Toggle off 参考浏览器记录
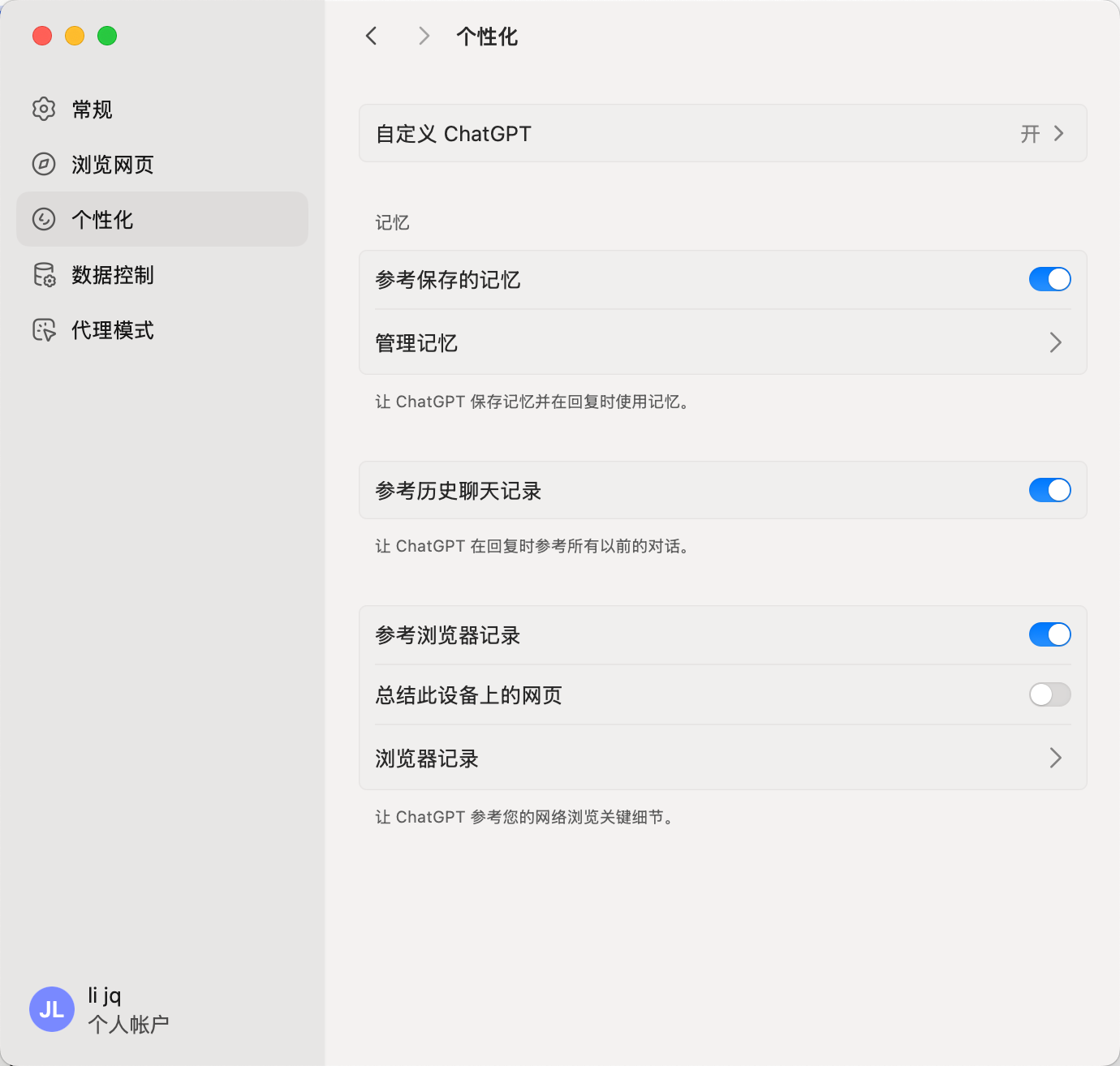This screenshot has width=1120, height=1066. pyautogui.click(x=1050, y=634)
